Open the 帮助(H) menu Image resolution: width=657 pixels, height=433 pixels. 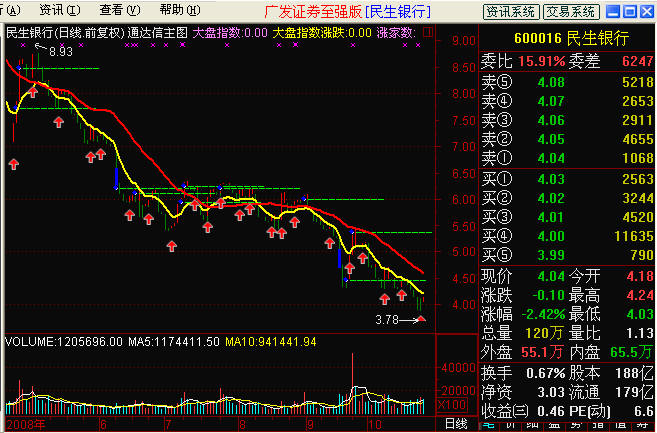180,10
